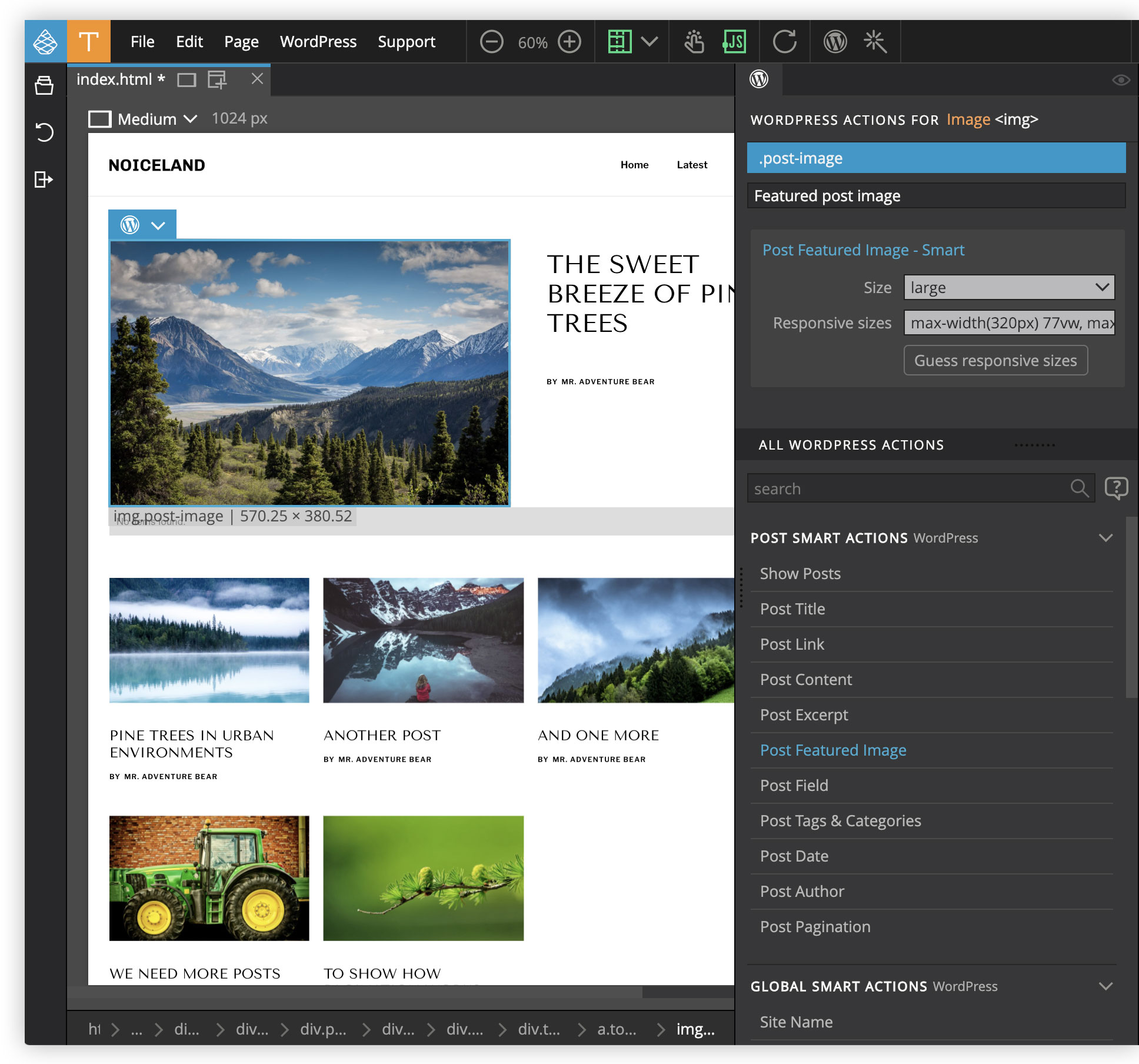Select Post Featured Image action
The width and height of the screenshot is (1139, 1064).
click(832, 750)
